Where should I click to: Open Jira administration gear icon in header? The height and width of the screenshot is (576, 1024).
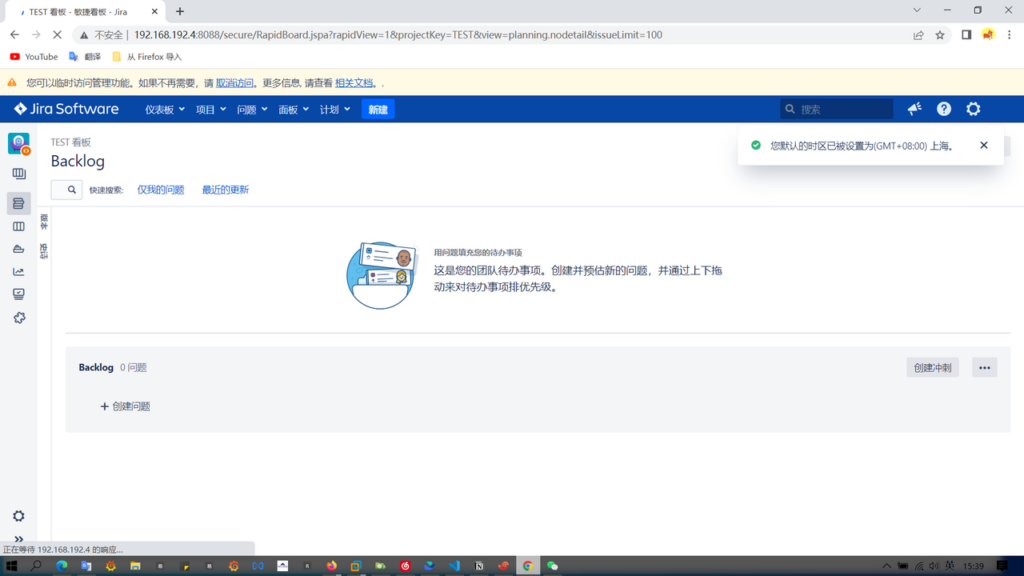coord(973,109)
